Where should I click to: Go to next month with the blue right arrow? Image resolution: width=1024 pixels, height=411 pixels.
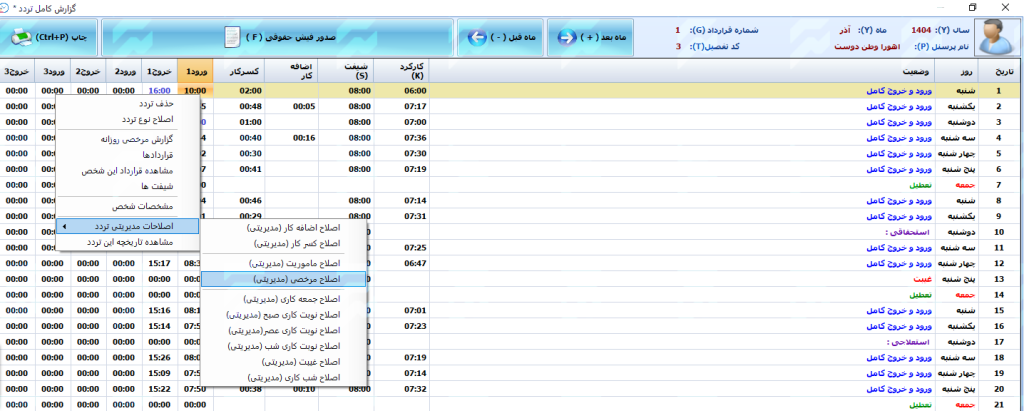(568, 37)
